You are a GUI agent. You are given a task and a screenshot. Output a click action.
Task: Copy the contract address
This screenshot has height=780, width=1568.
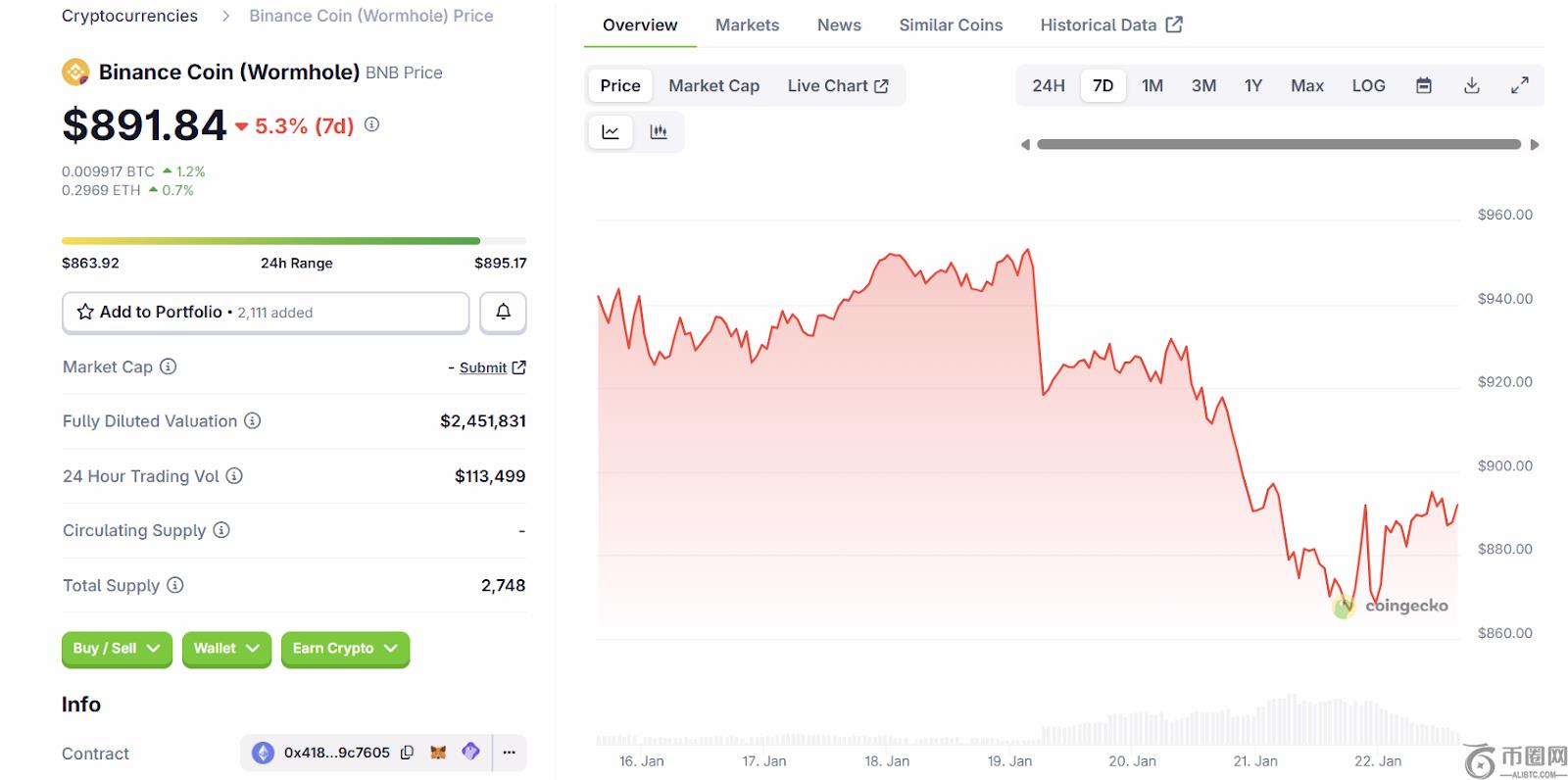click(408, 753)
